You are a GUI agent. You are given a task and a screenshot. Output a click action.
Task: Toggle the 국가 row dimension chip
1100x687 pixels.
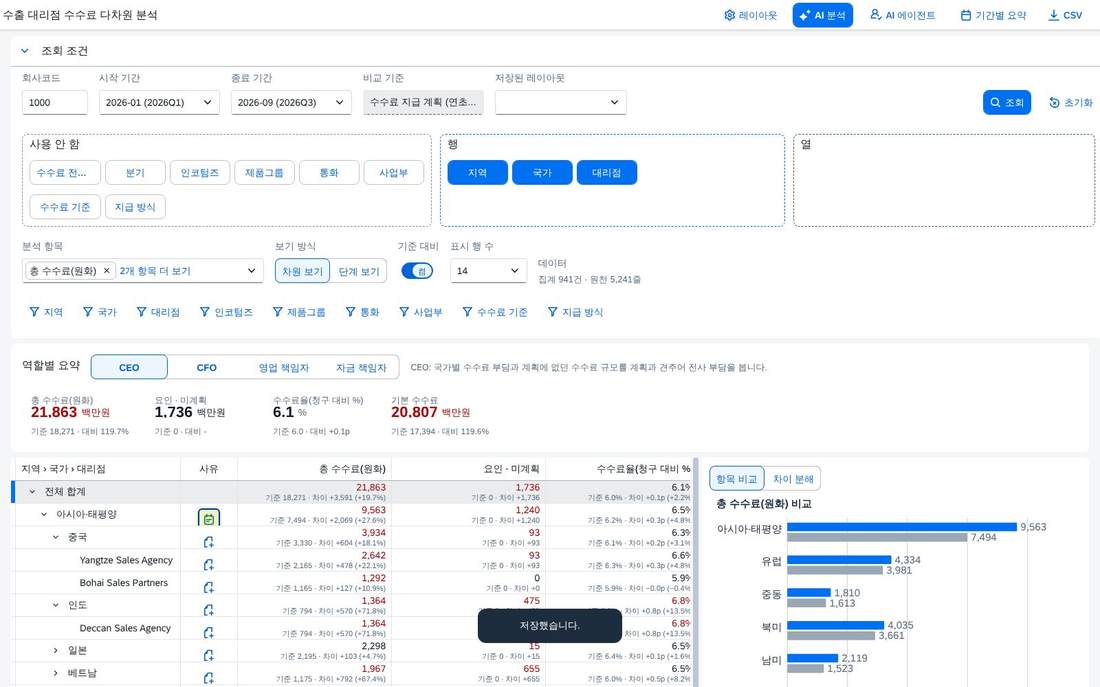(542, 173)
